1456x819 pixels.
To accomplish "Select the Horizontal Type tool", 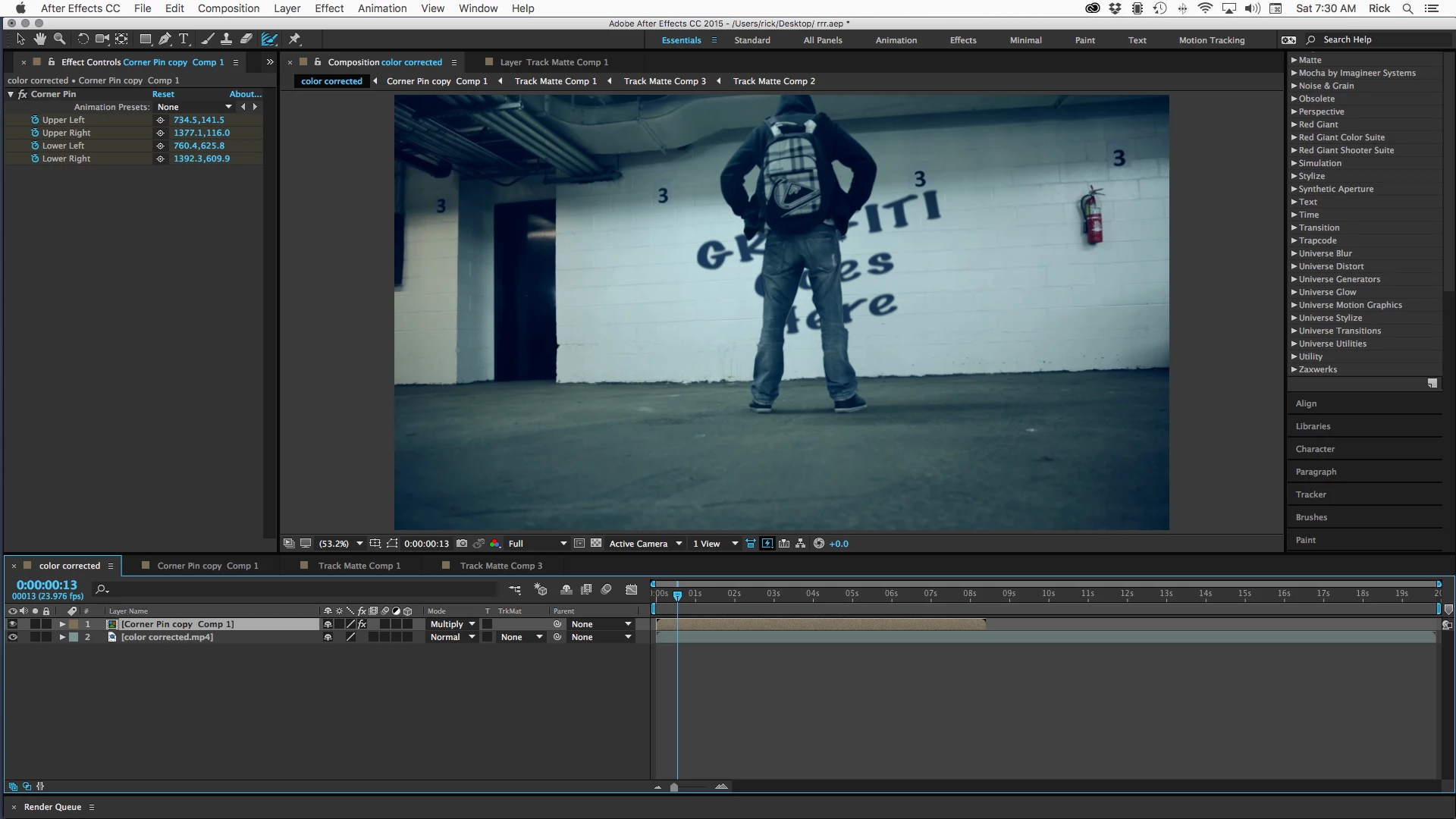I will [184, 39].
